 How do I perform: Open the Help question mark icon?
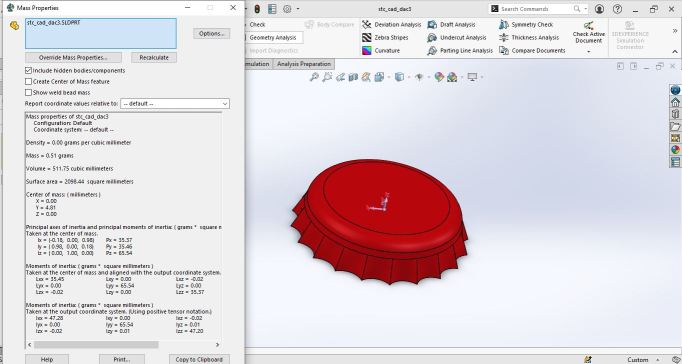tap(617, 9)
